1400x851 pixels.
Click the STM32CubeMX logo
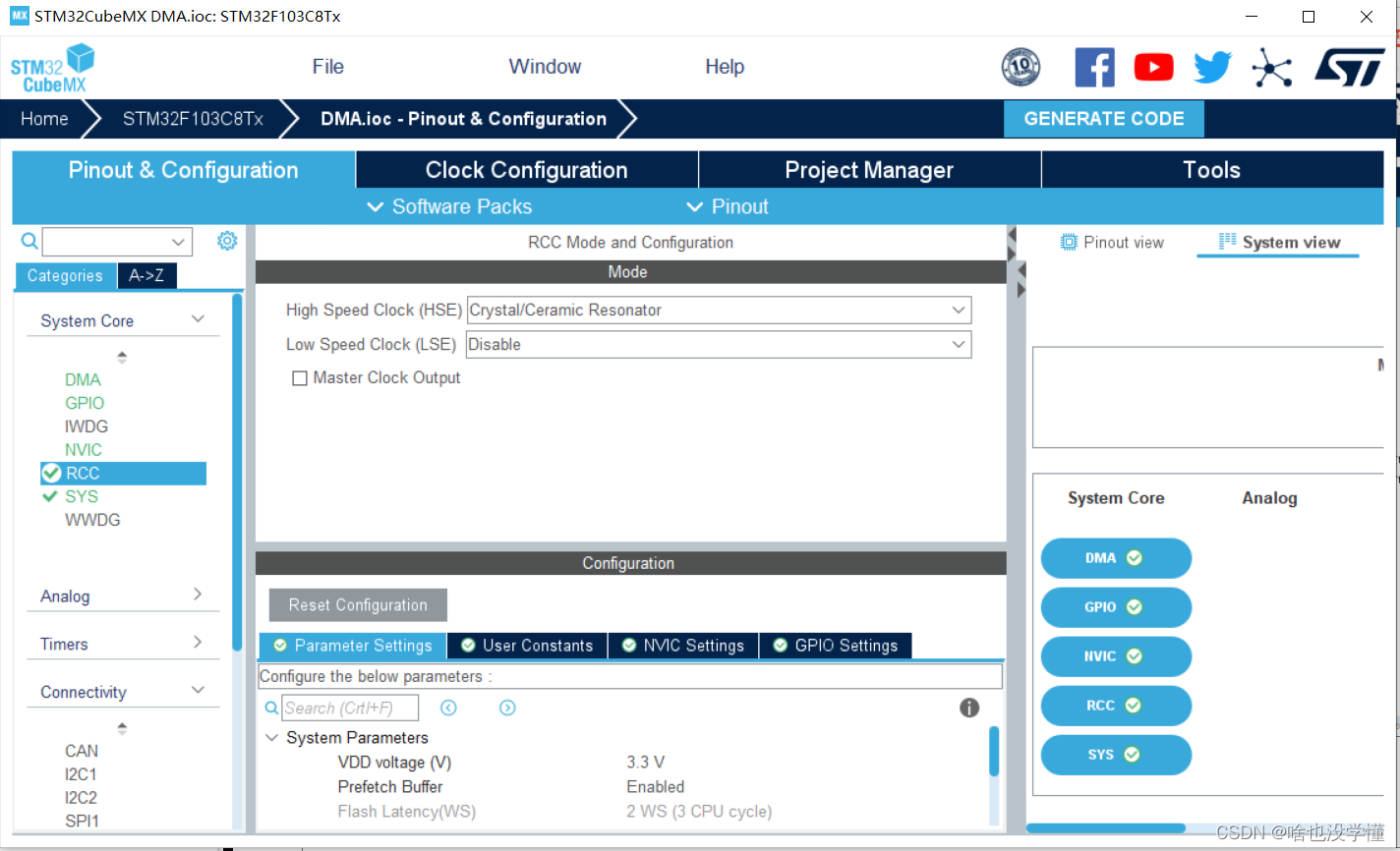pos(53,68)
